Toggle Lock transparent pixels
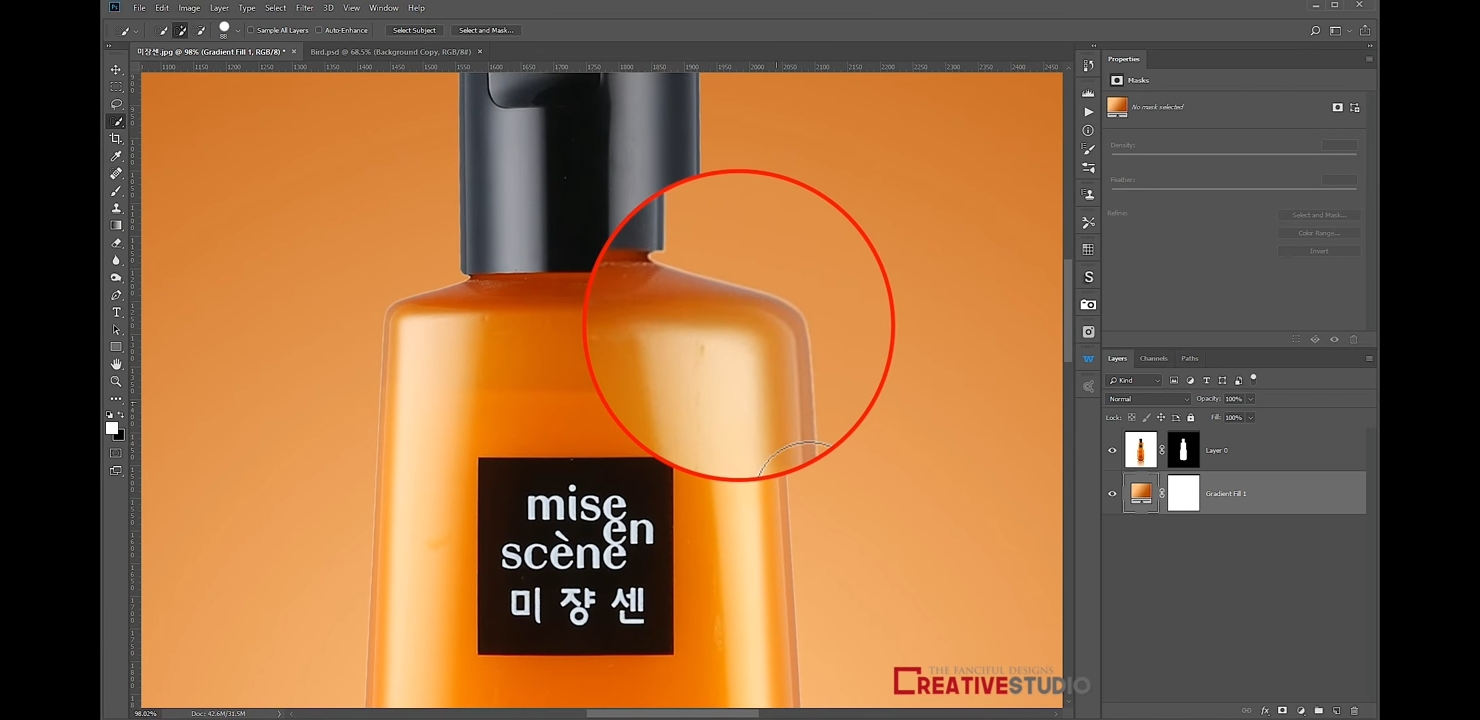 click(1132, 417)
